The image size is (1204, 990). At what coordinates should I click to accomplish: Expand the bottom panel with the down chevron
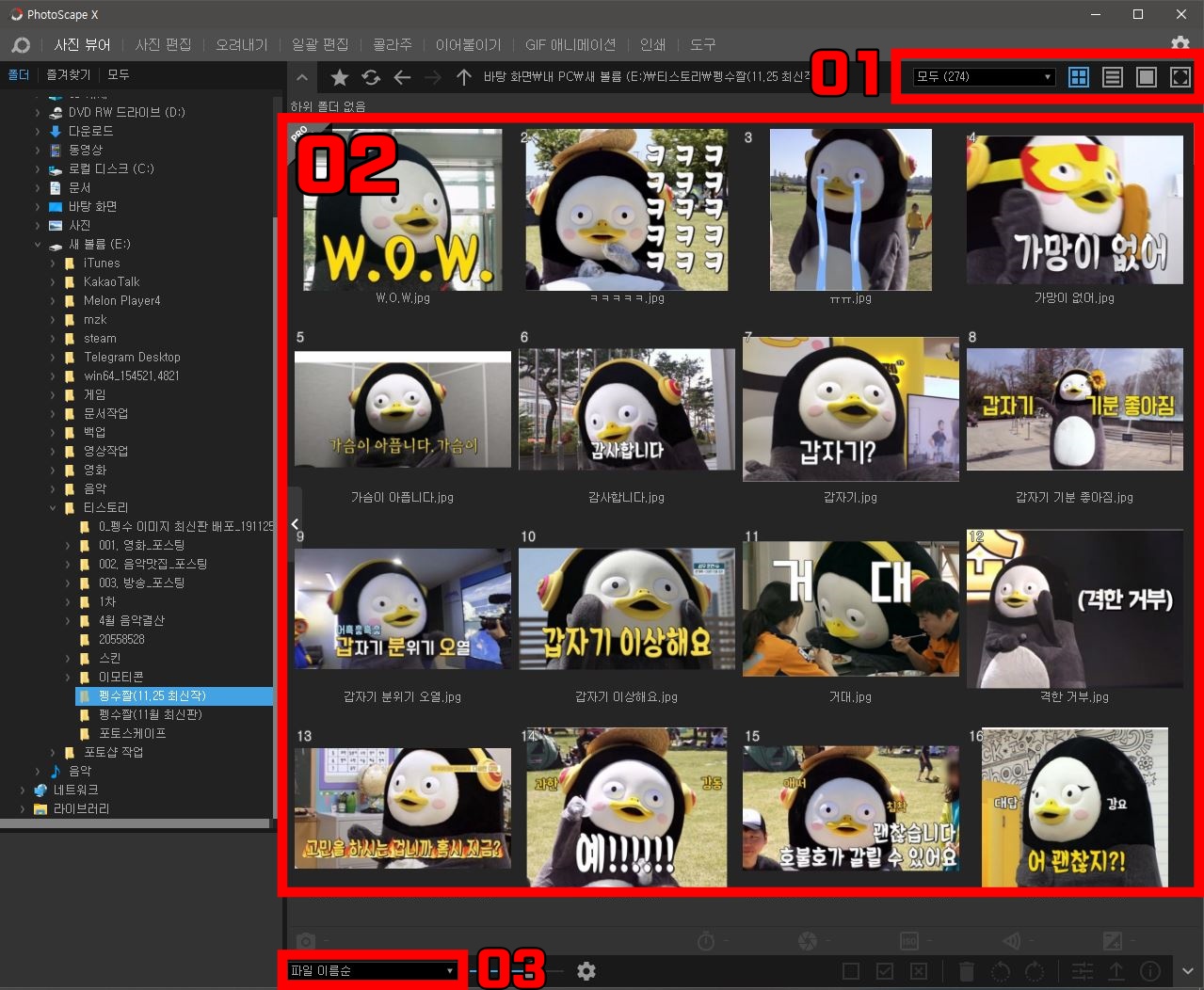point(1188,971)
